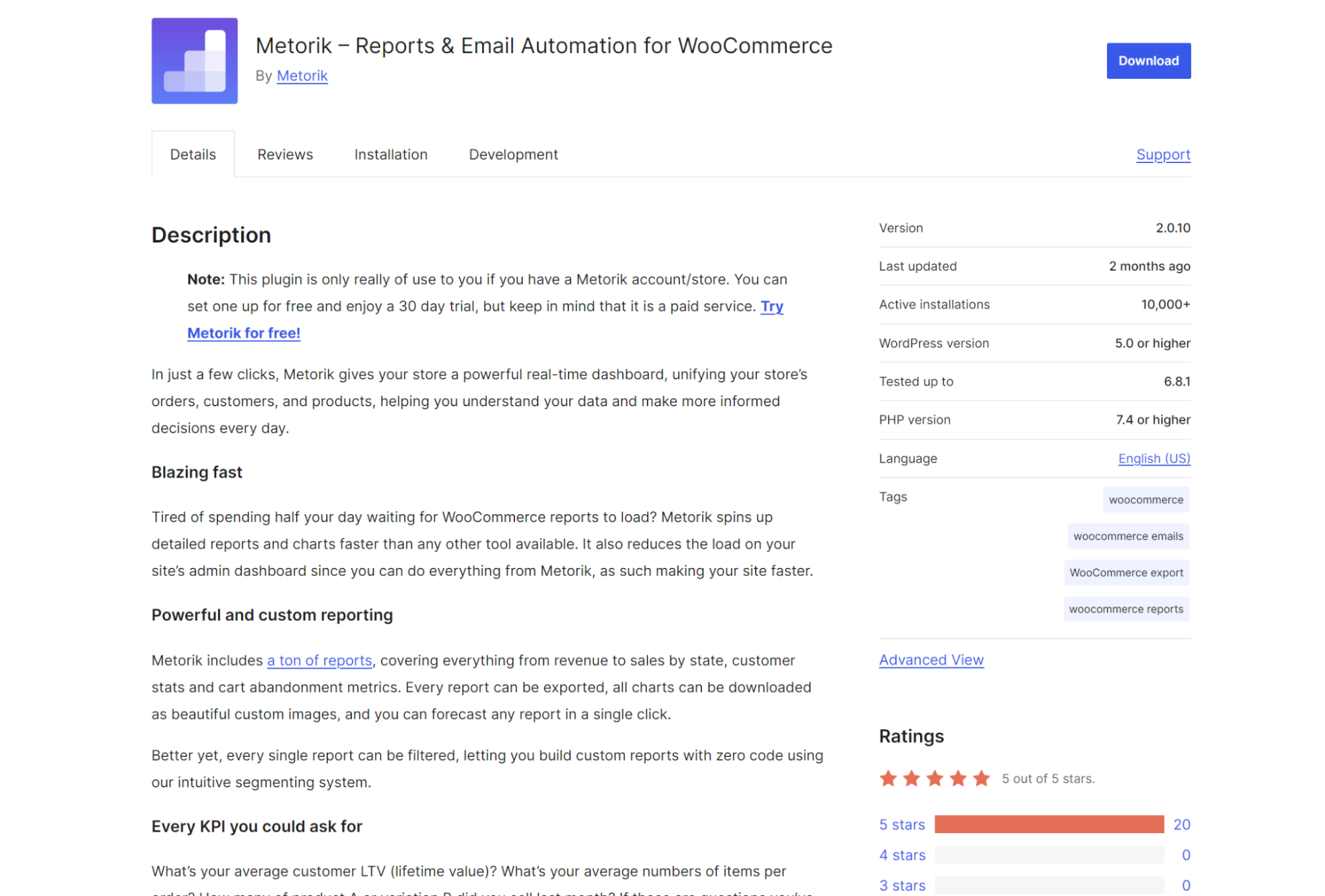Click the Description heading
This screenshot has height=896, width=1325.
pyautogui.click(x=211, y=235)
